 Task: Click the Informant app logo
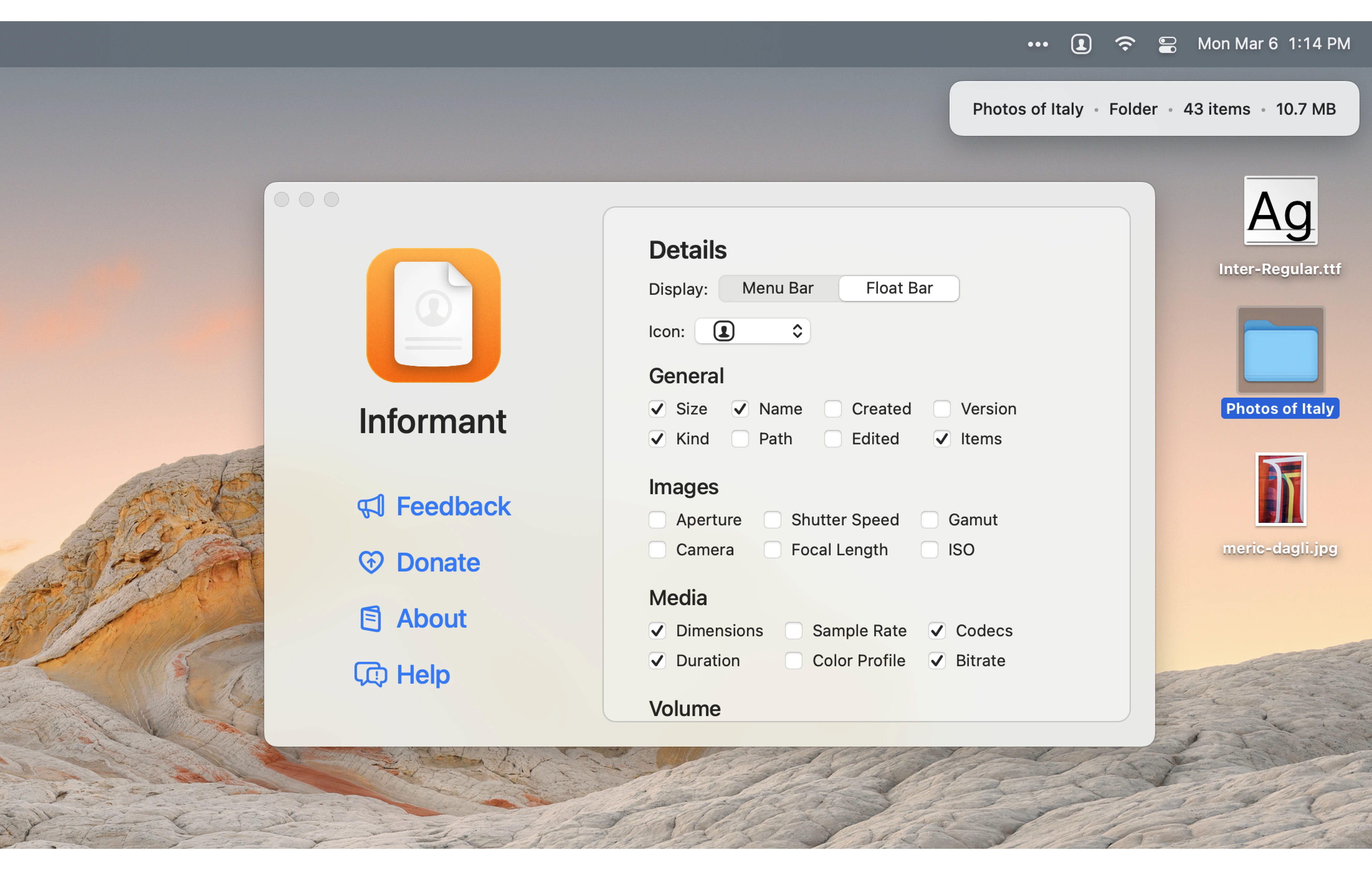tap(433, 314)
